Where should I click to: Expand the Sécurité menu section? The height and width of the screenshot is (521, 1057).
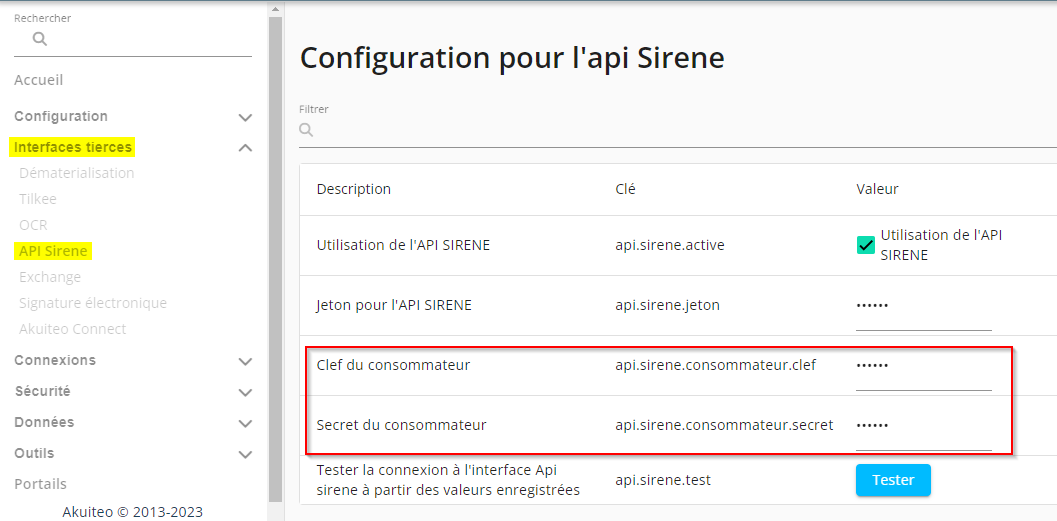point(245,392)
